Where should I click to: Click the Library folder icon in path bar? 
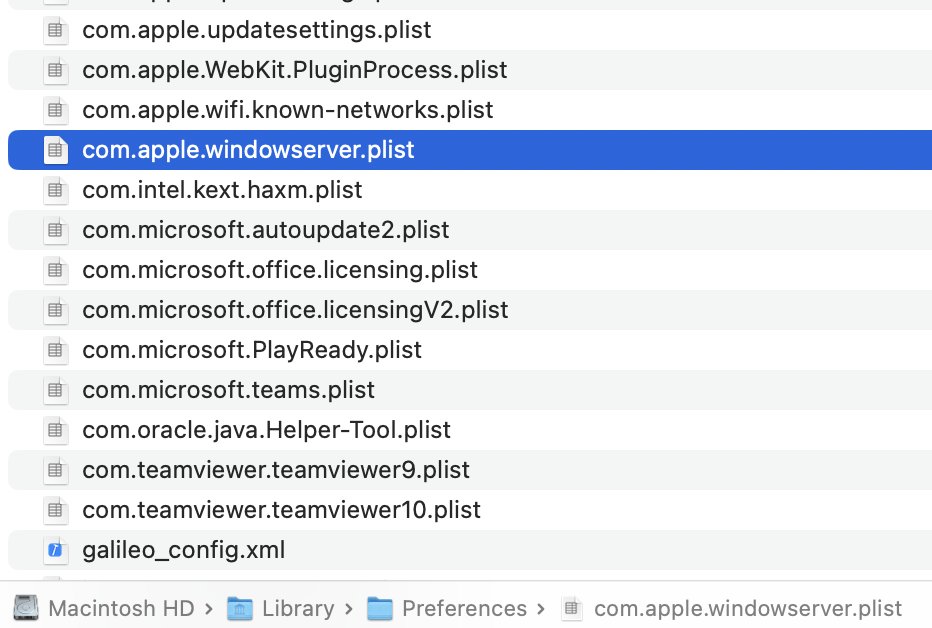(240, 608)
